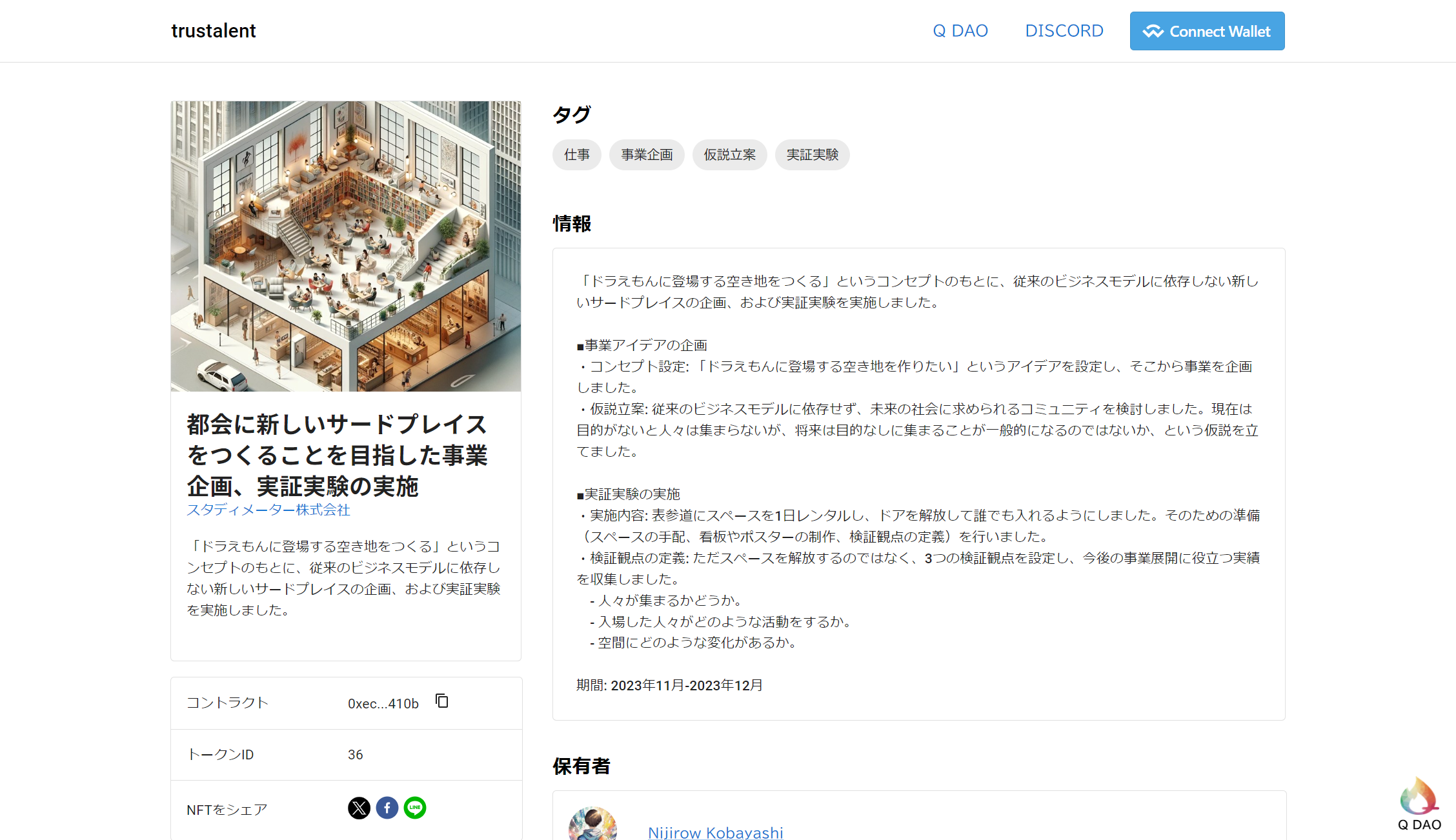Open the Q DAO navigation item
The width and height of the screenshot is (1456, 840).
click(960, 30)
